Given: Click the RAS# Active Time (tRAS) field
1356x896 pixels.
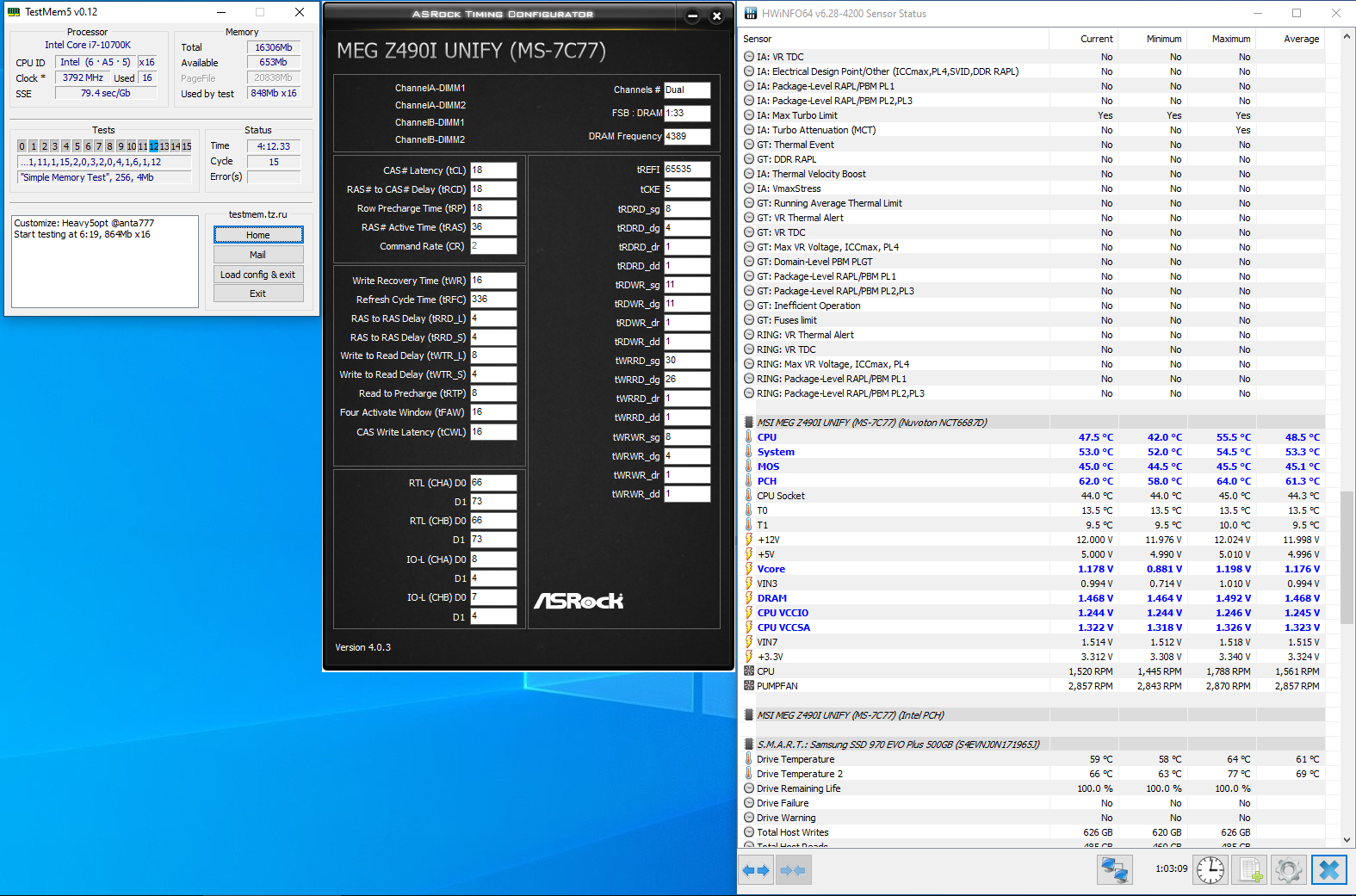Looking at the screenshot, I should (493, 227).
